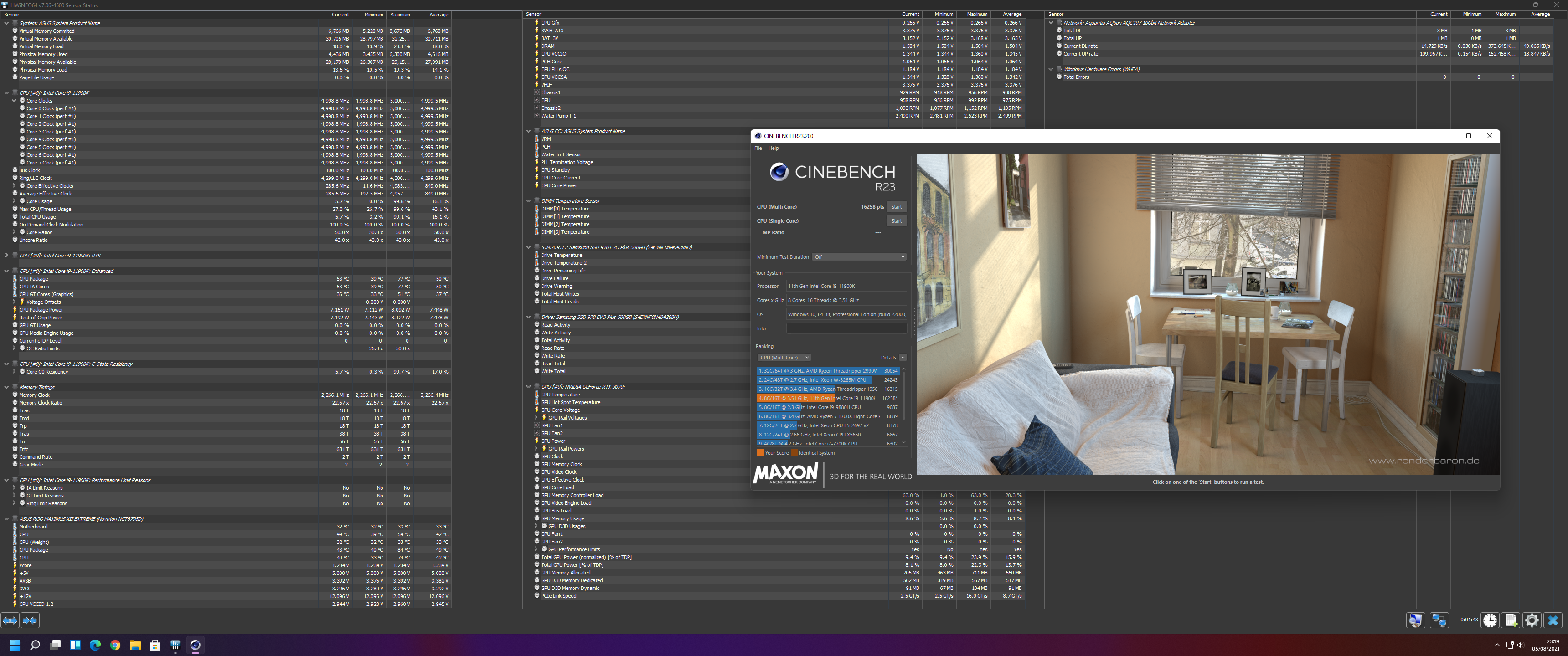The width and height of the screenshot is (1568, 656).
Task: Select the Intel Xeon W-3265M ranking row
Action: 828,380
